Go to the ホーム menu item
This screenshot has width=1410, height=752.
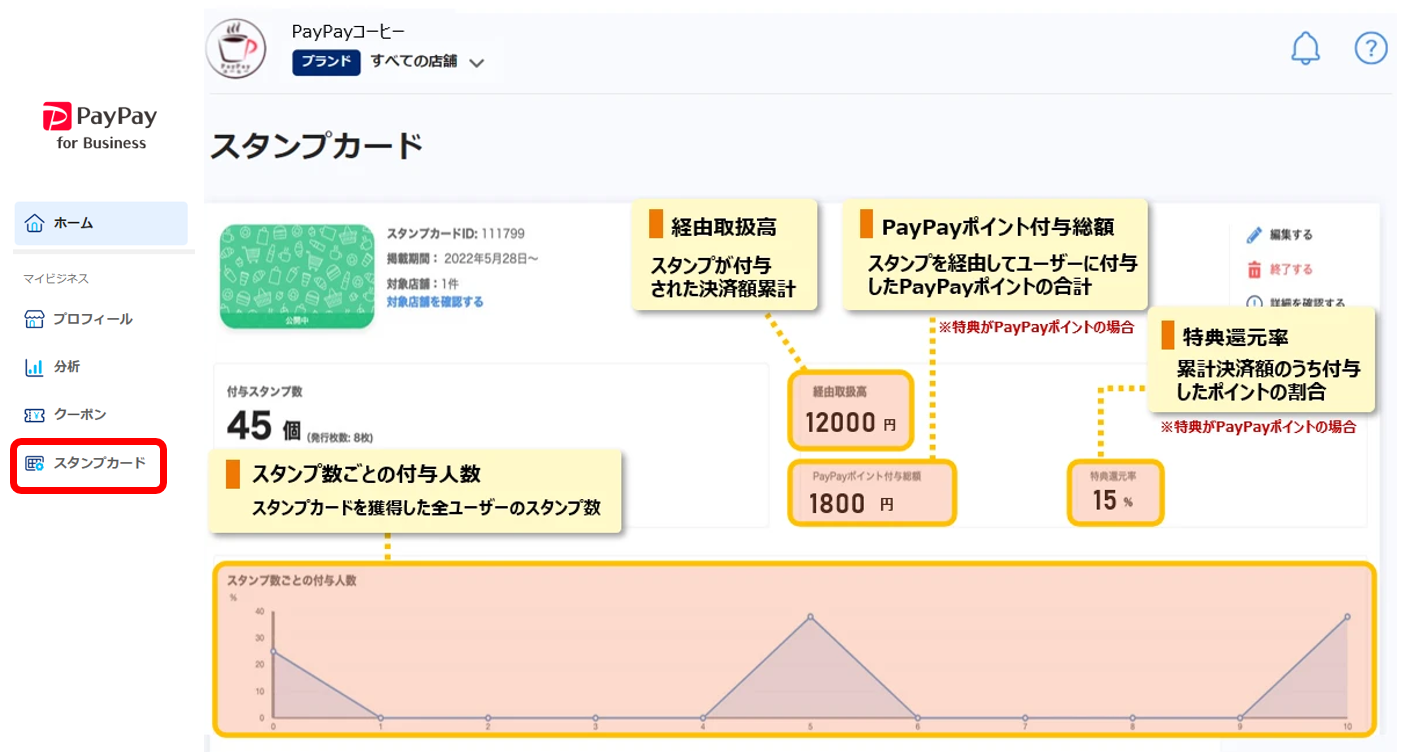[x=73, y=223]
